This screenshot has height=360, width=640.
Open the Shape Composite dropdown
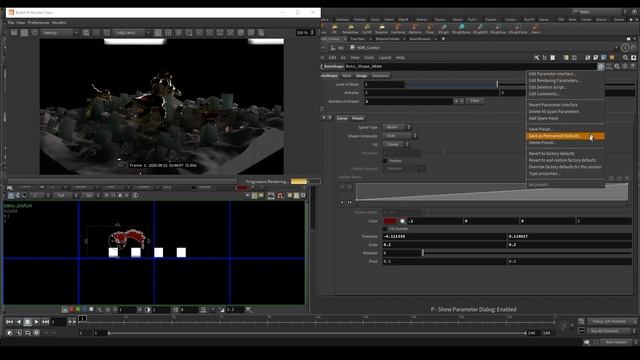(400, 136)
